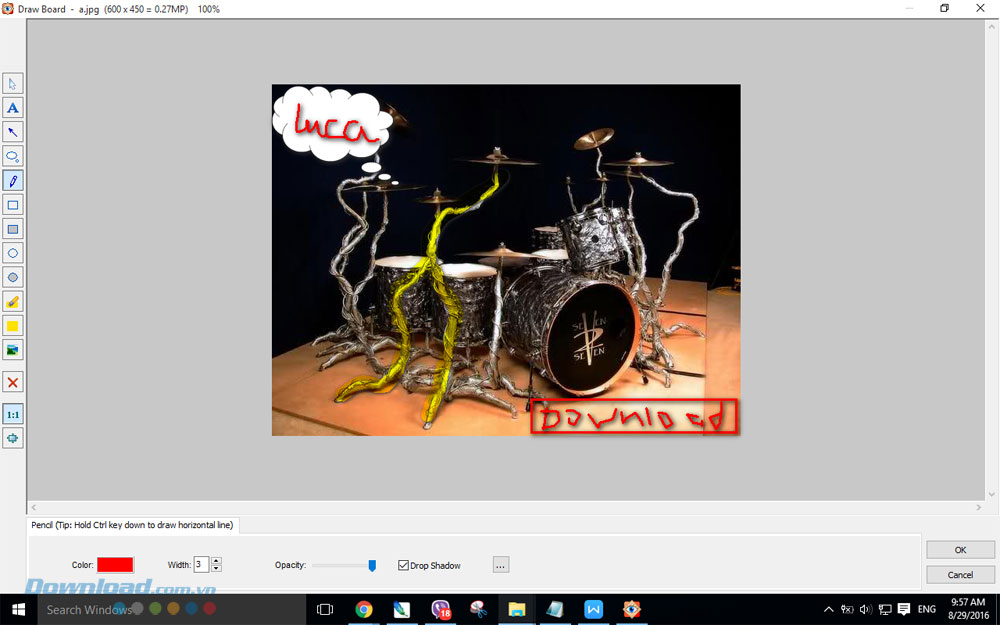Pick the outlined rectangle tool

tap(13, 205)
